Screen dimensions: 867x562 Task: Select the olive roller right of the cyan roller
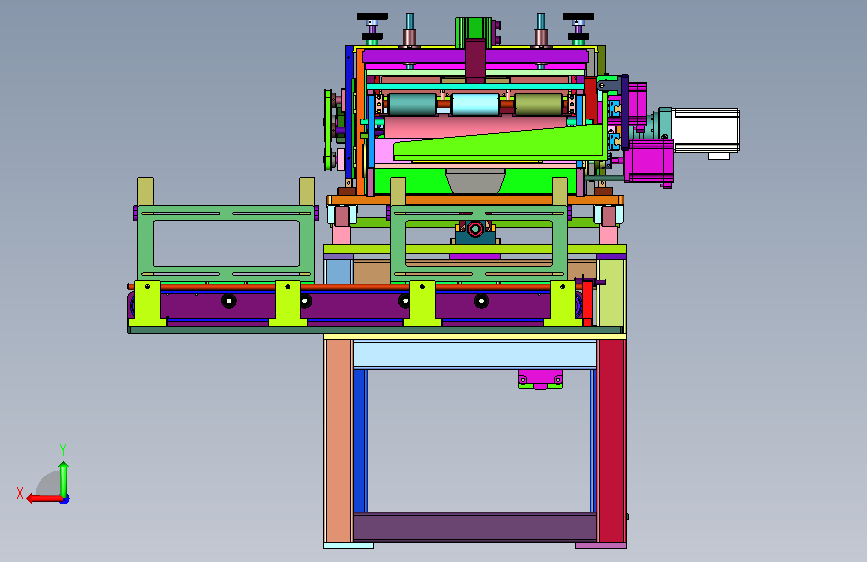(539, 105)
